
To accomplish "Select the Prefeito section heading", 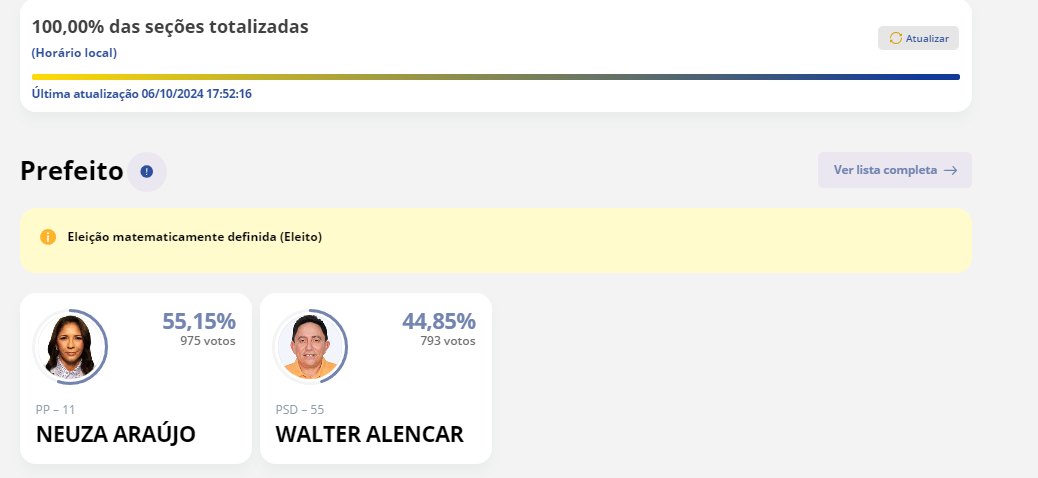I will (x=71, y=171).
